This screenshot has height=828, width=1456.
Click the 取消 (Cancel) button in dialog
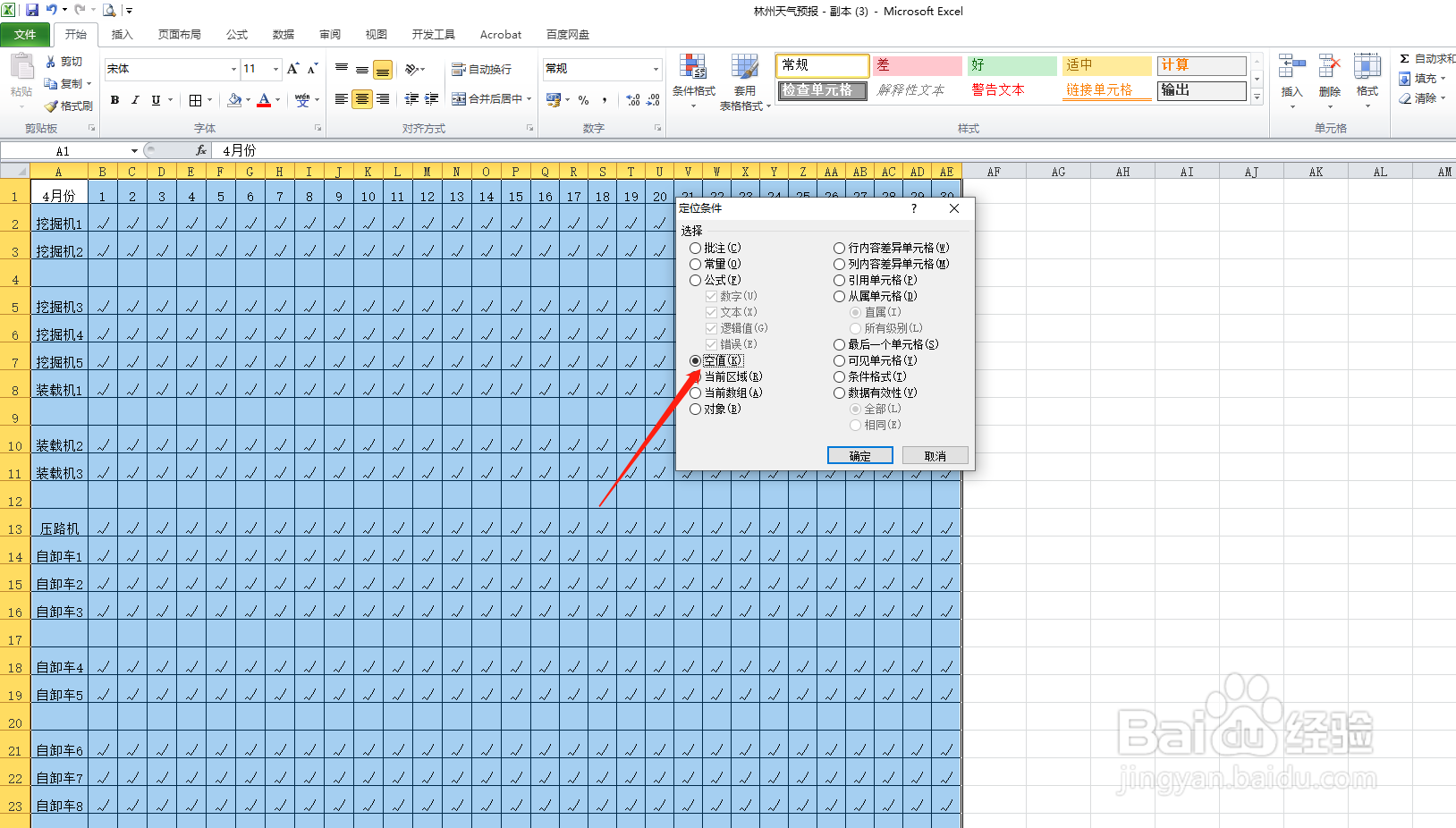(x=935, y=455)
